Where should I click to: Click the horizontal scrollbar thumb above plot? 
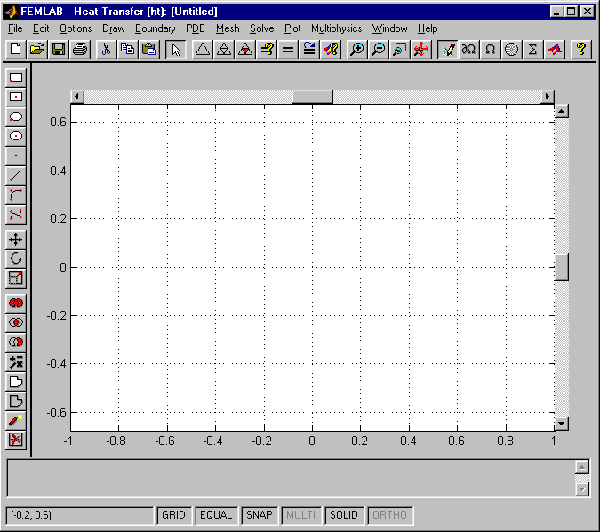pos(312,97)
